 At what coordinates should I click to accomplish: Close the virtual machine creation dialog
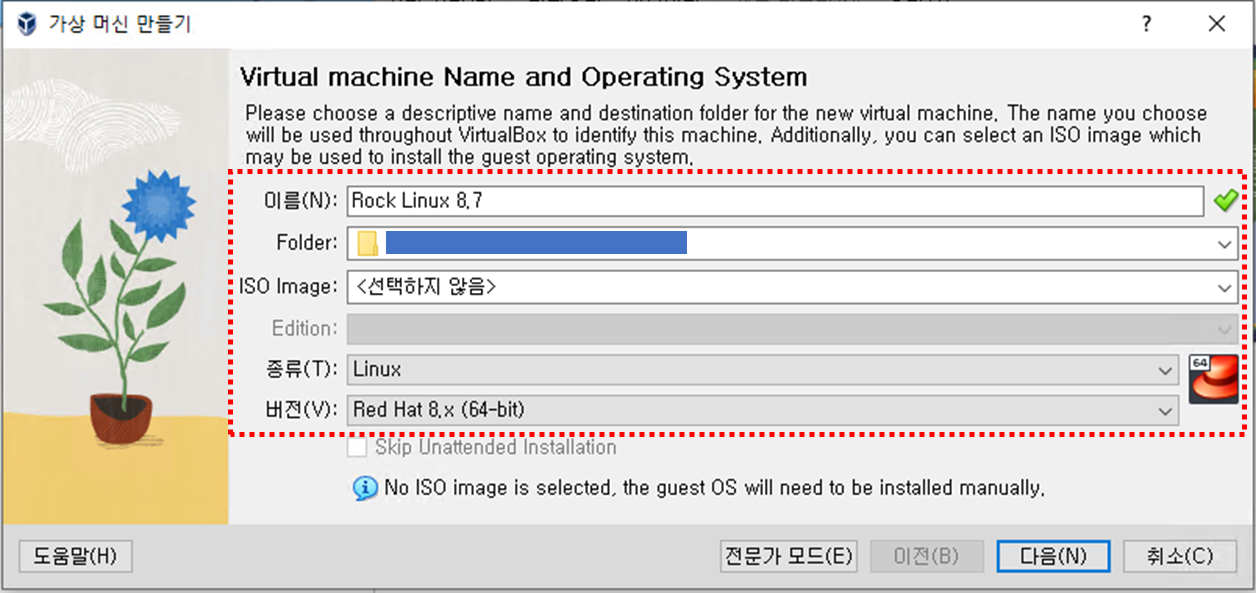(x=1216, y=25)
